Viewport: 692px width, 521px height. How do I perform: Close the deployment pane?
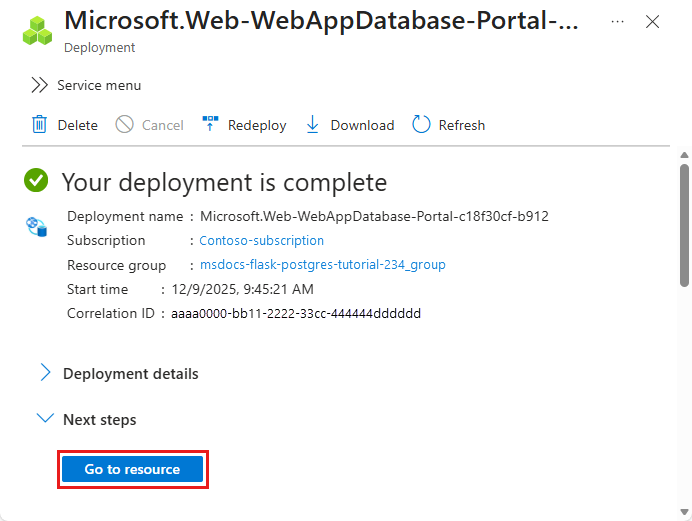click(x=652, y=22)
